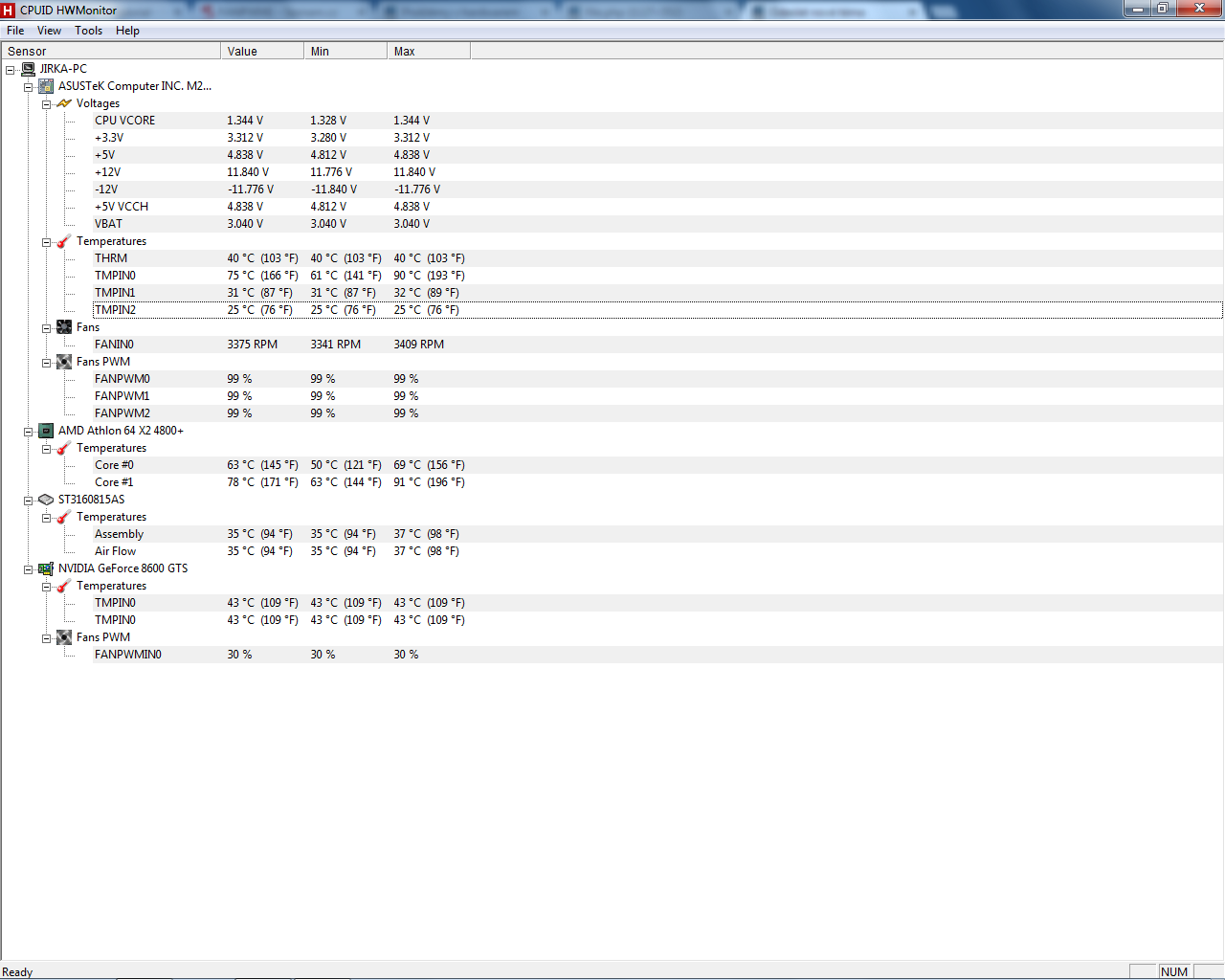Click the fan icon beside NVIDIA Fans PWM

(x=64, y=637)
